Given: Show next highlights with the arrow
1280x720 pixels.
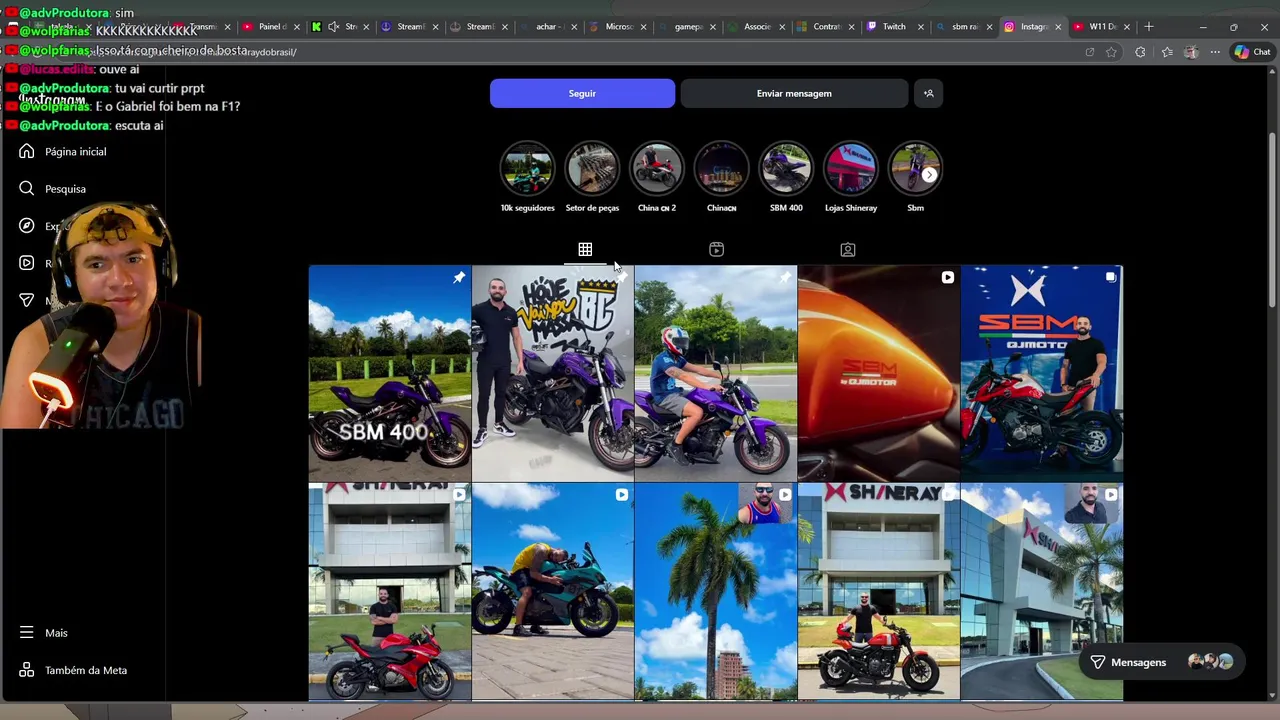Looking at the screenshot, I should (929, 175).
